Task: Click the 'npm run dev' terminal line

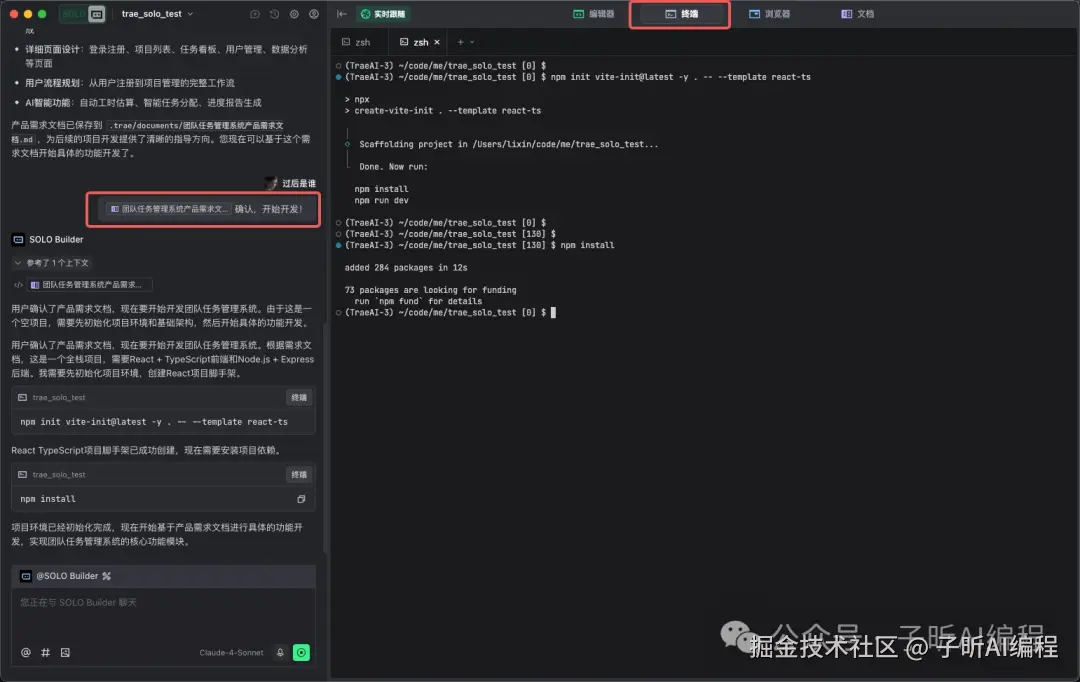Action: pos(382,200)
